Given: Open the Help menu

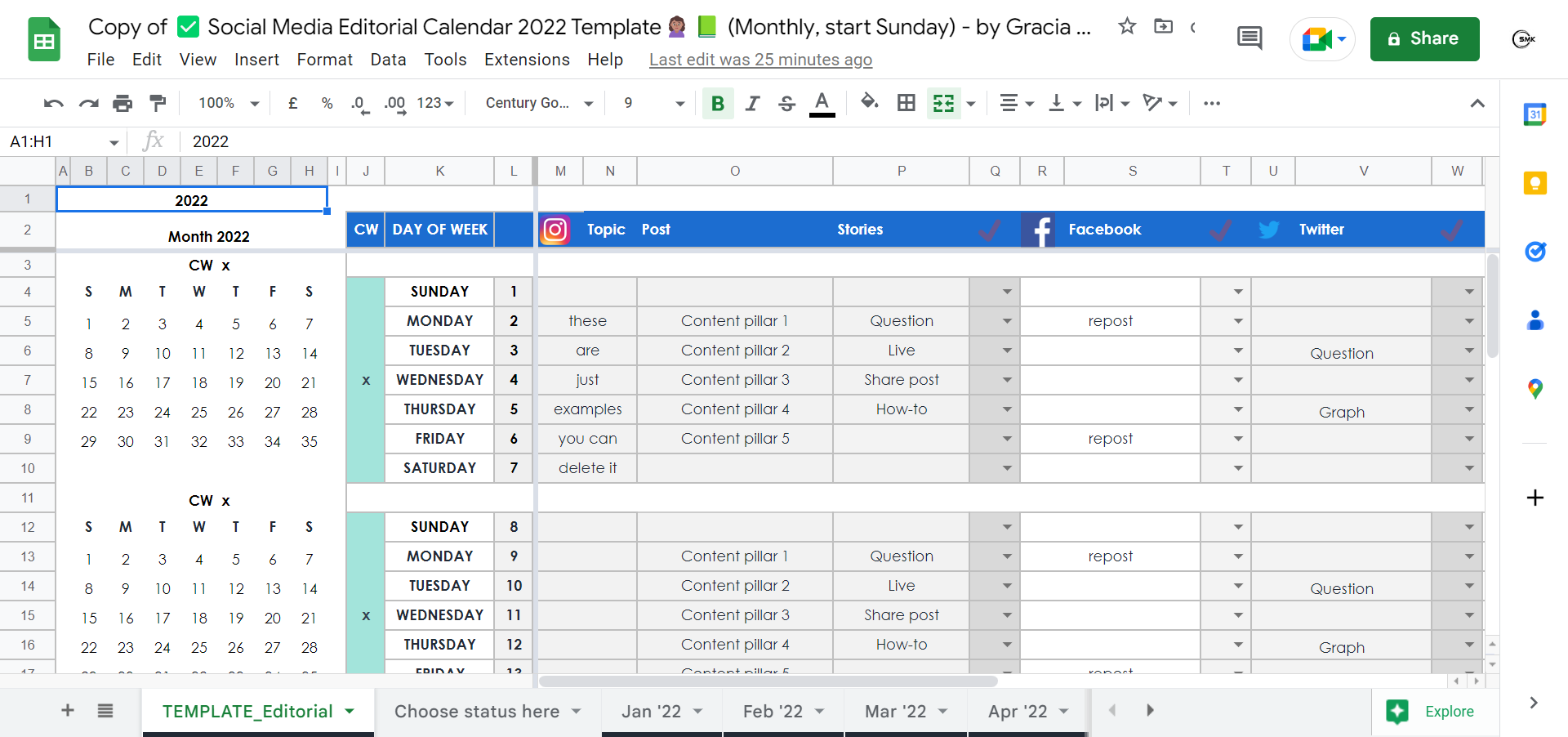Looking at the screenshot, I should click(x=605, y=60).
